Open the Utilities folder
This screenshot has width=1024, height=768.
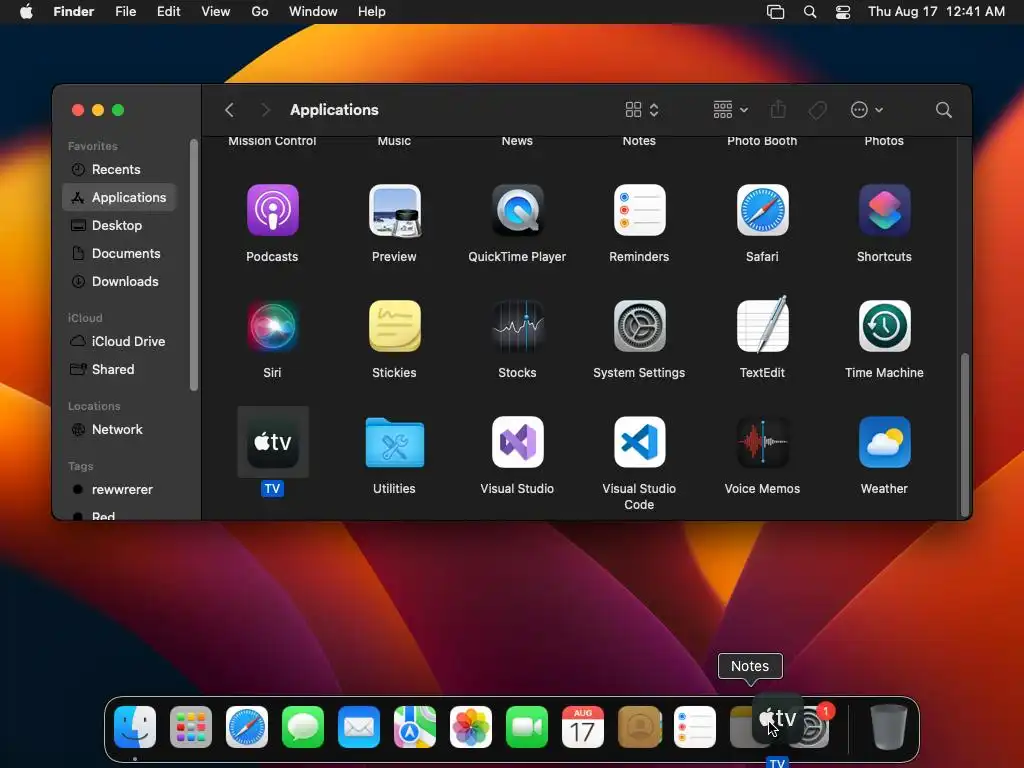point(394,442)
